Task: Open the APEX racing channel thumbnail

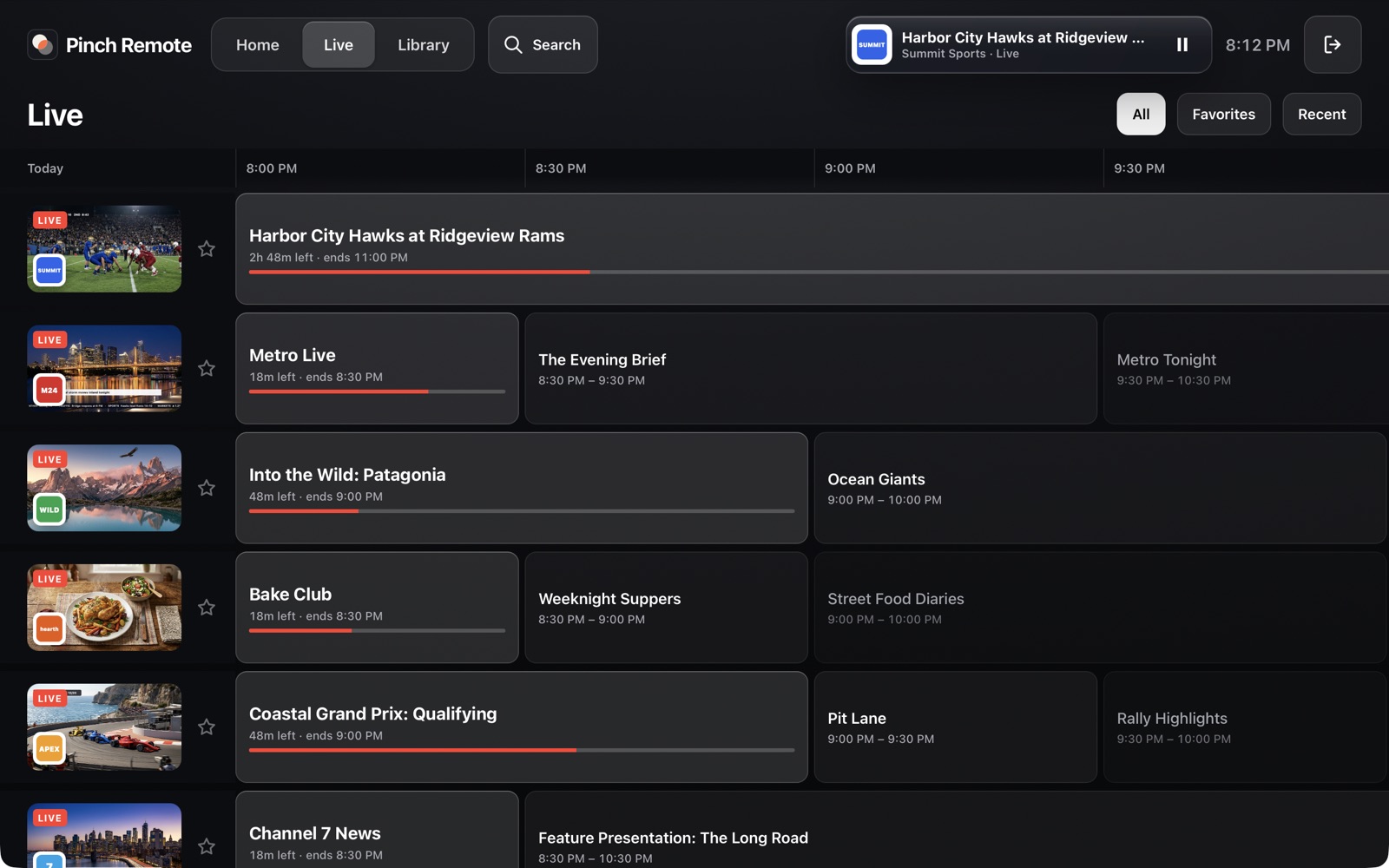Action: 104,727
